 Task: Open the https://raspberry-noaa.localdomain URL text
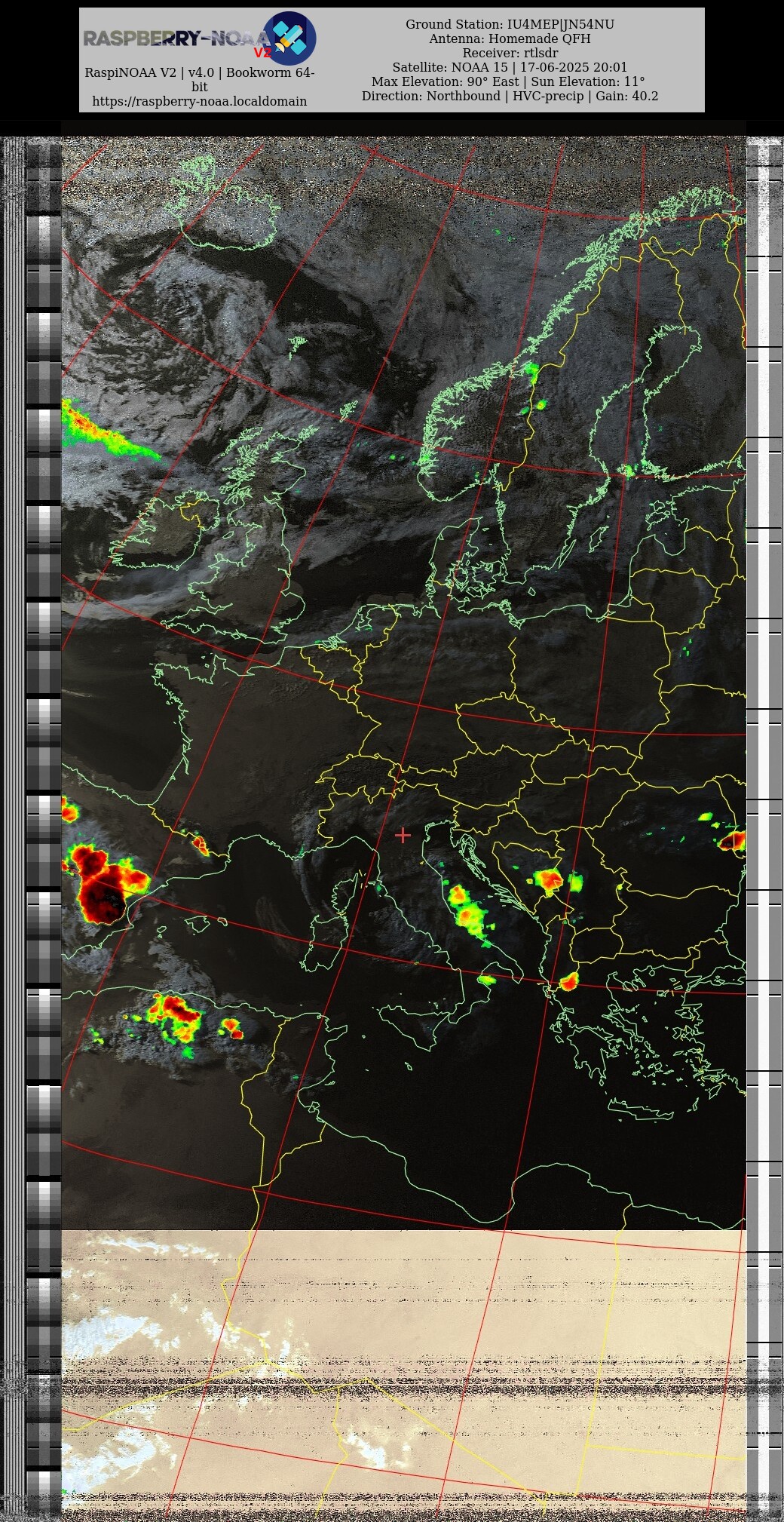click(x=200, y=101)
